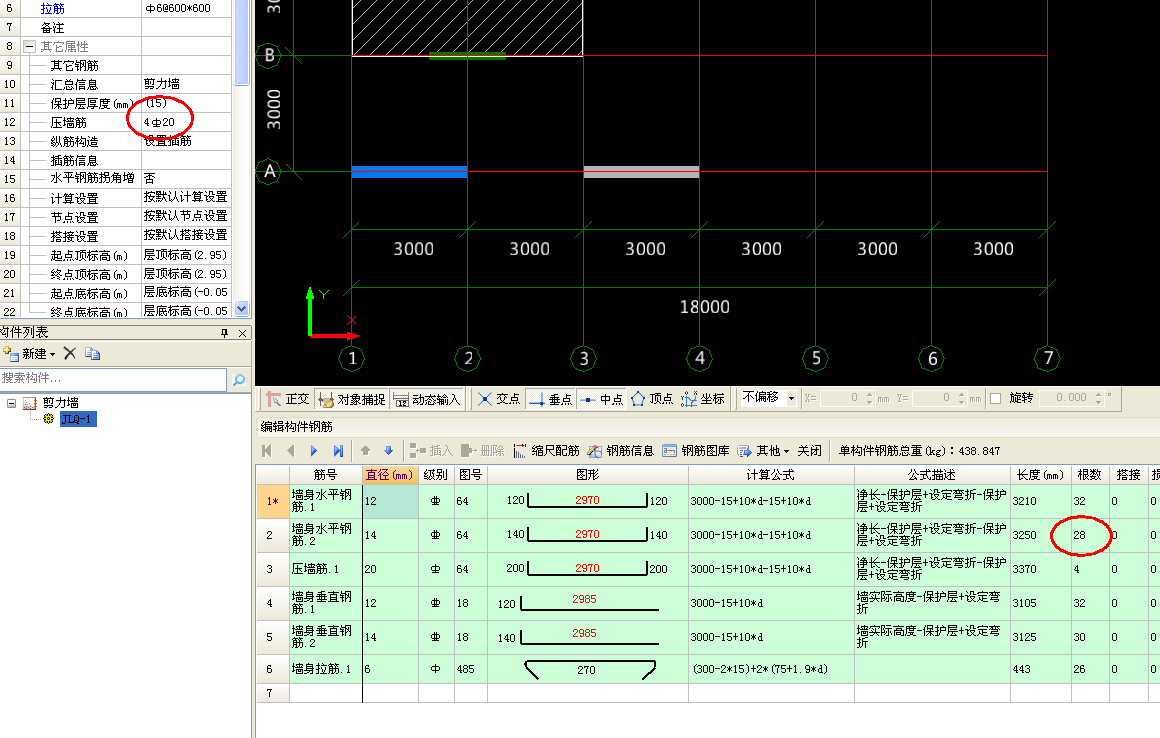Move the selected rebar row down
1160x738 pixels.
coord(388,451)
